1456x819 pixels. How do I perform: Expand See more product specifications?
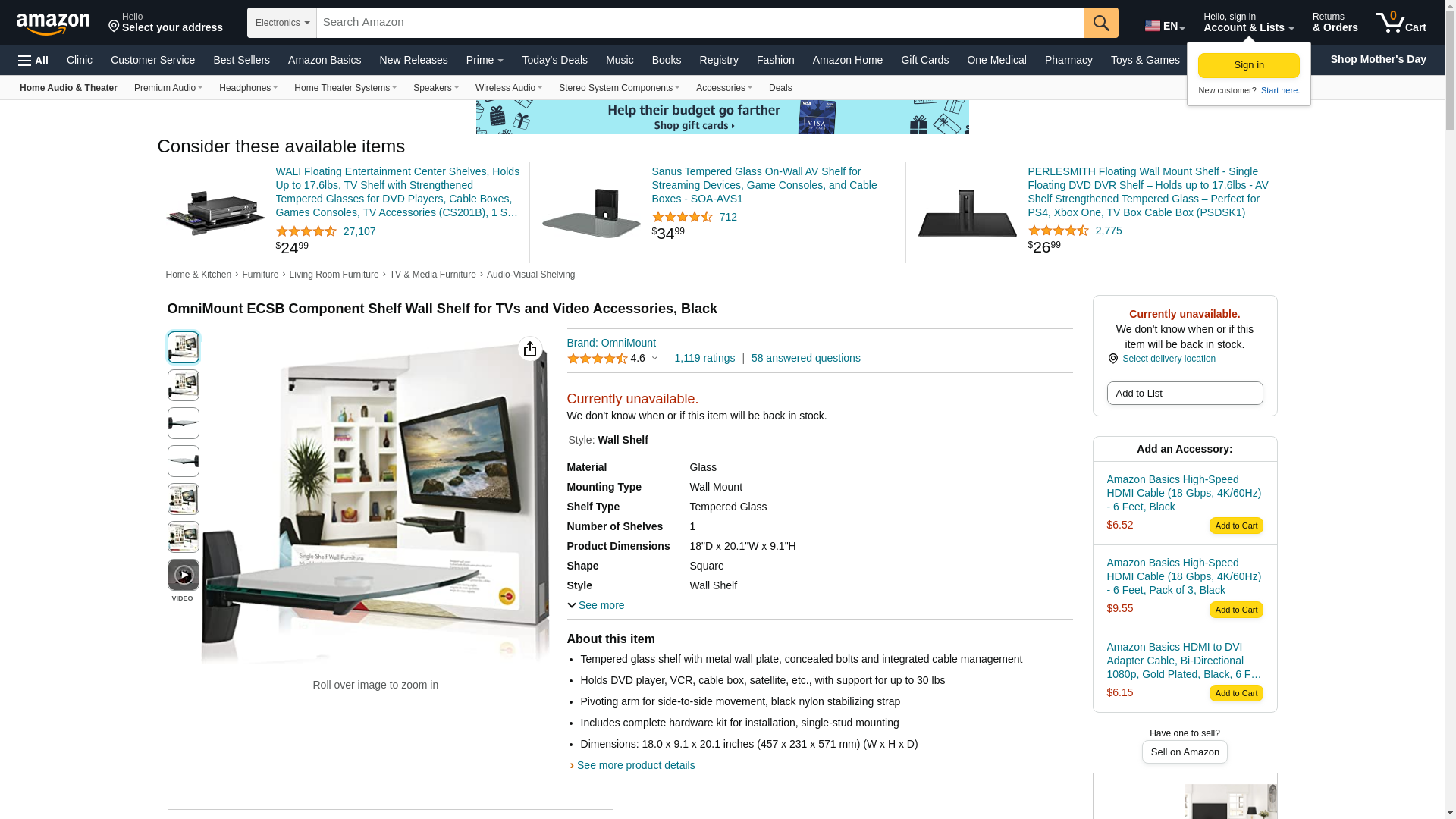[596, 605]
